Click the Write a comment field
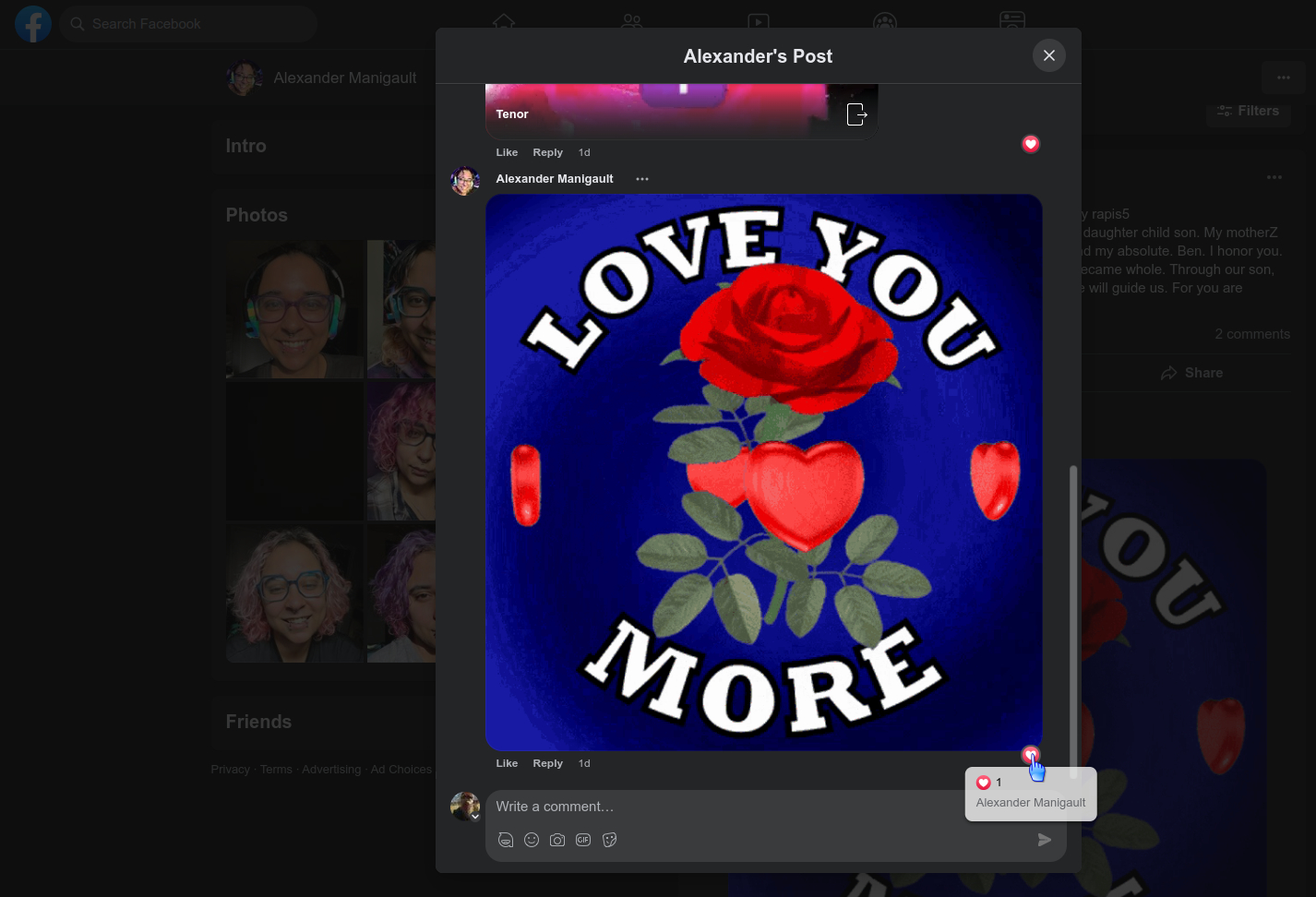 pos(720,807)
